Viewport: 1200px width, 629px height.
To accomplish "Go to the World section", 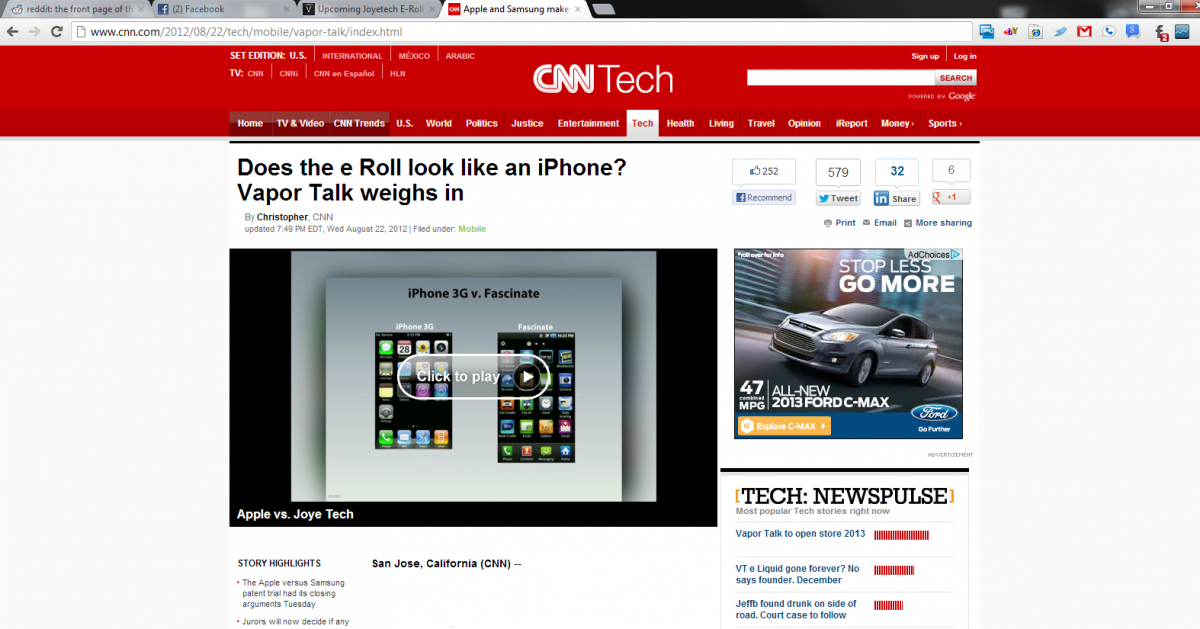I will (438, 123).
